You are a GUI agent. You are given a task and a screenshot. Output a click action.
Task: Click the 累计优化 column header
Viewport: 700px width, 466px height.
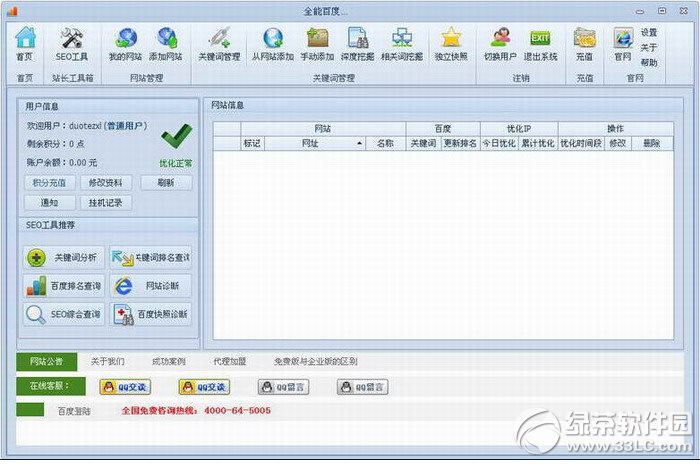[x=538, y=143]
